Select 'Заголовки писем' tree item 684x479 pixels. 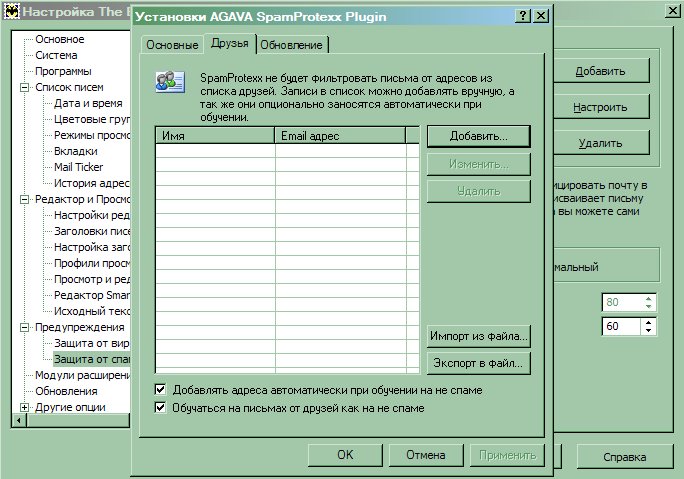click(x=92, y=231)
